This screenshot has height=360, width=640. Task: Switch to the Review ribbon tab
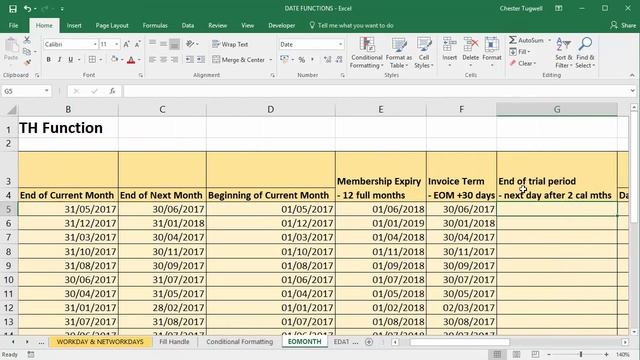pos(218,25)
